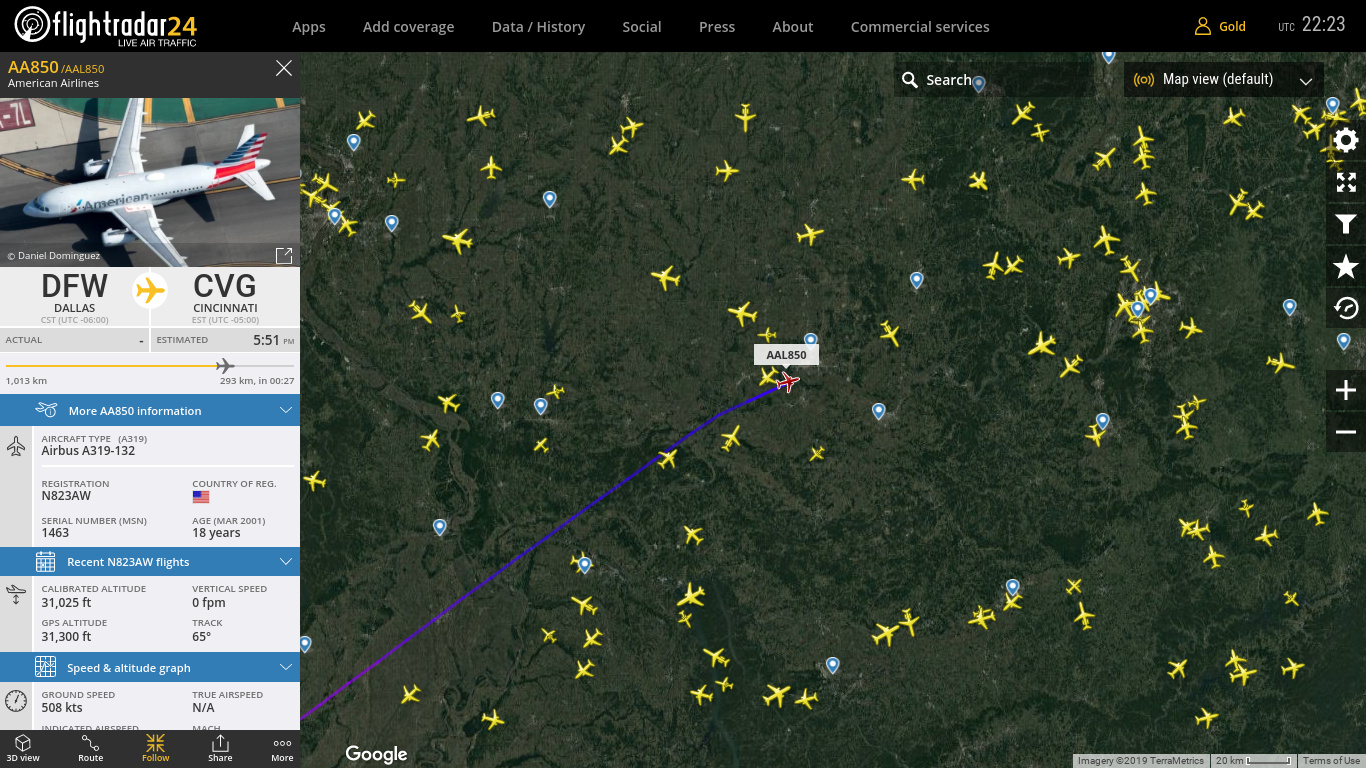Open 3D view of the flight
This screenshot has width=1366, height=768.
click(x=23, y=749)
